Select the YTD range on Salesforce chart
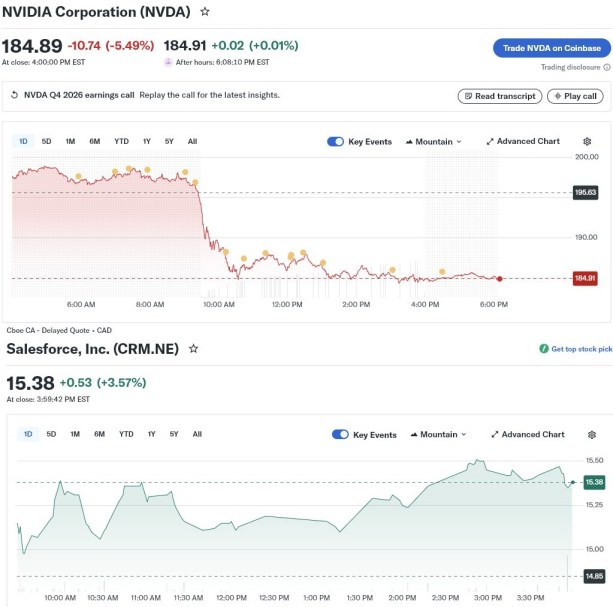The width and height of the screenshot is (613, 607). 126,434
